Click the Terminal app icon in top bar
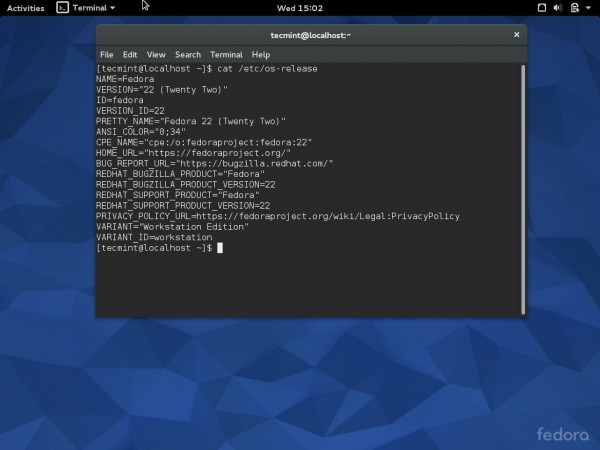 tap(61, 7)
